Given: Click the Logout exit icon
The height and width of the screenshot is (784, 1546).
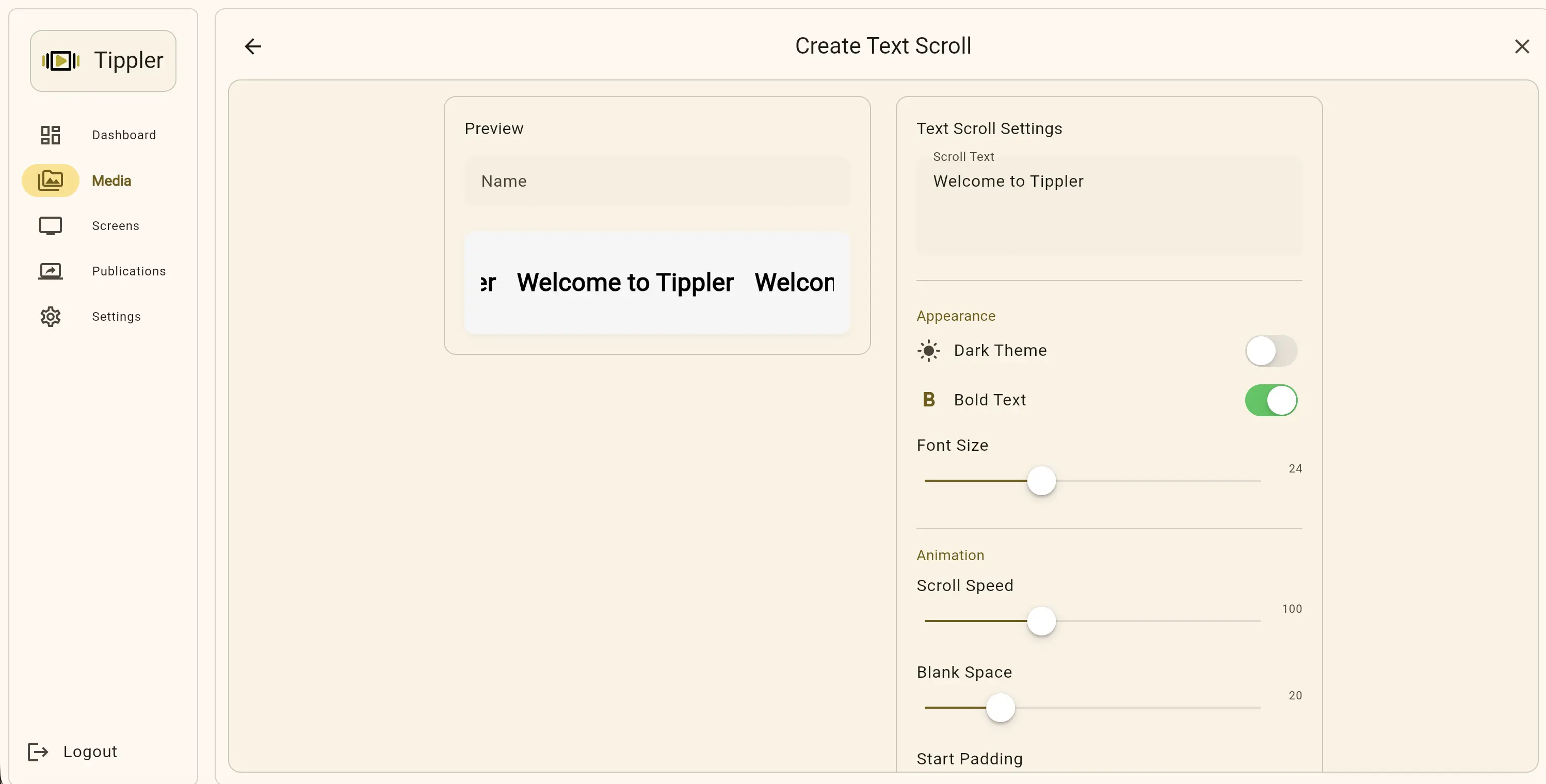Looking at the screenshot, I should tap(38, 751).
